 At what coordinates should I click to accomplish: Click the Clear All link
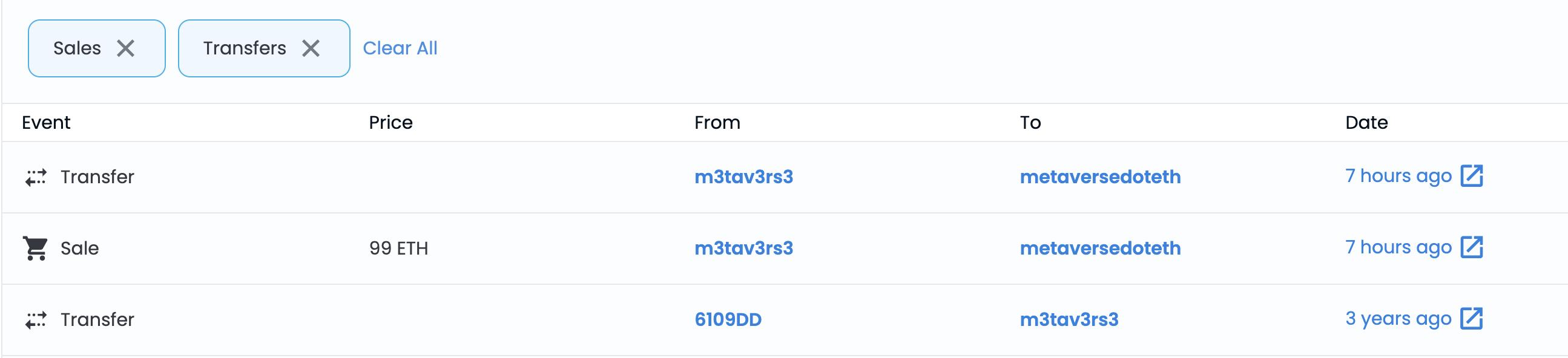[401, 48]
